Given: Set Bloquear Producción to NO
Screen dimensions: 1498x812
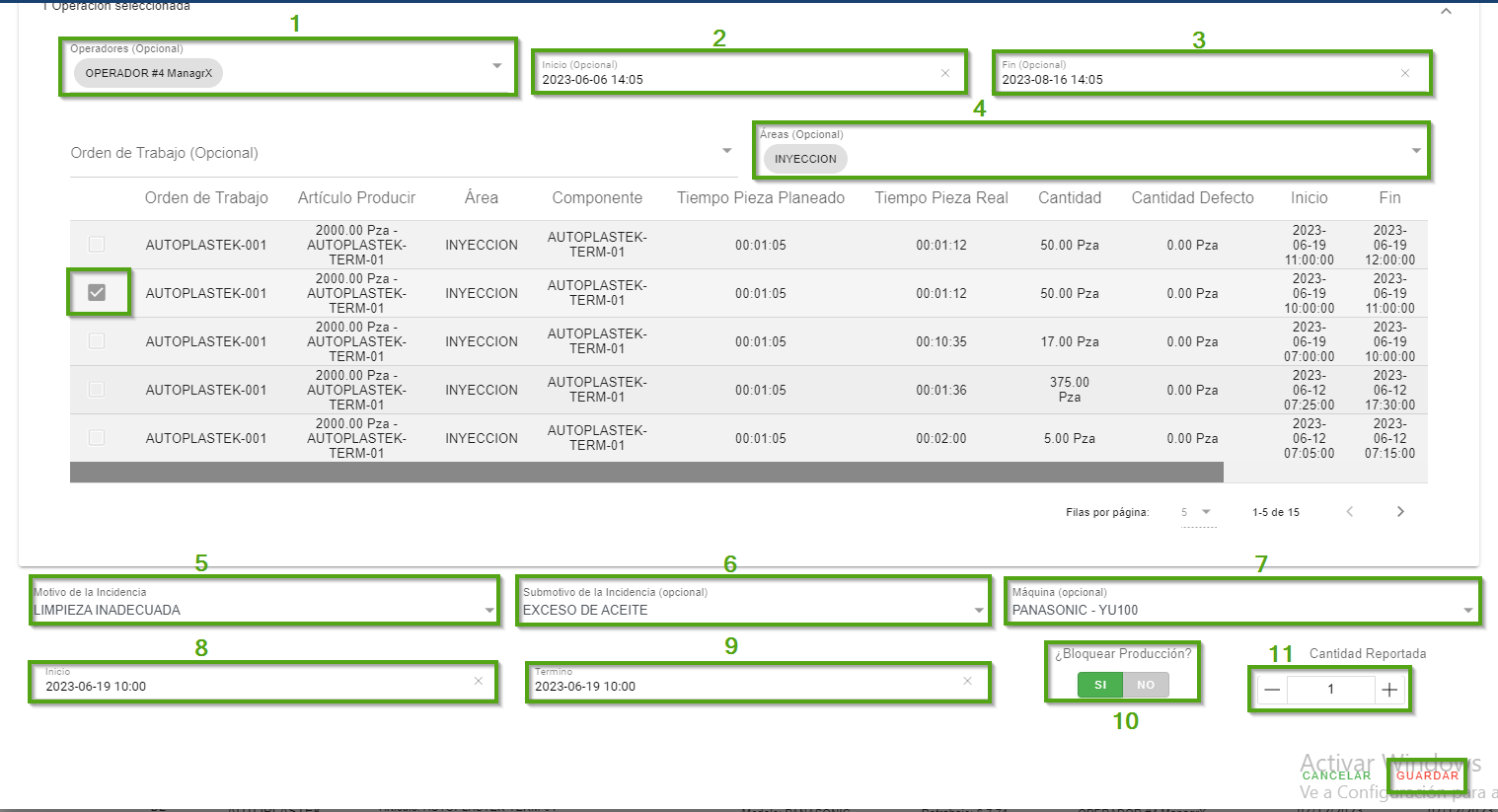Looking at the screenshot, I should (1145, 685).
